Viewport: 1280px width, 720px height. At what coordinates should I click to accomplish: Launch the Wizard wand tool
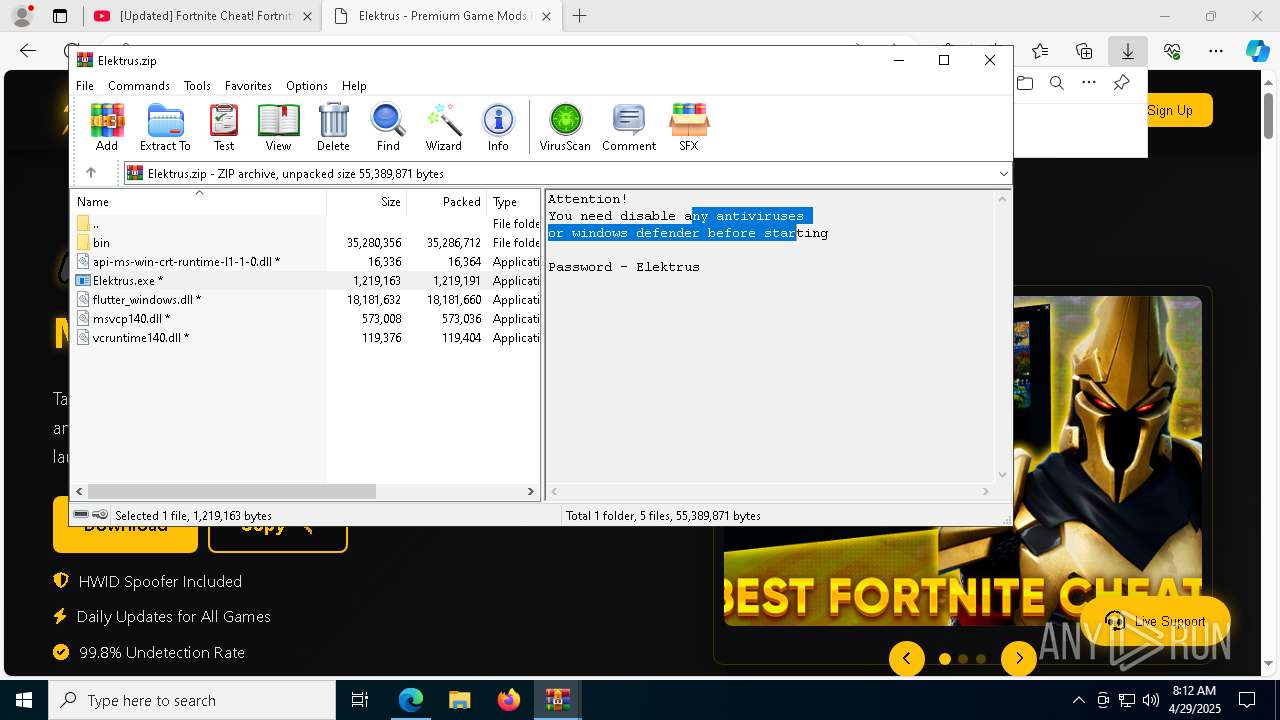tap(443, 127)
